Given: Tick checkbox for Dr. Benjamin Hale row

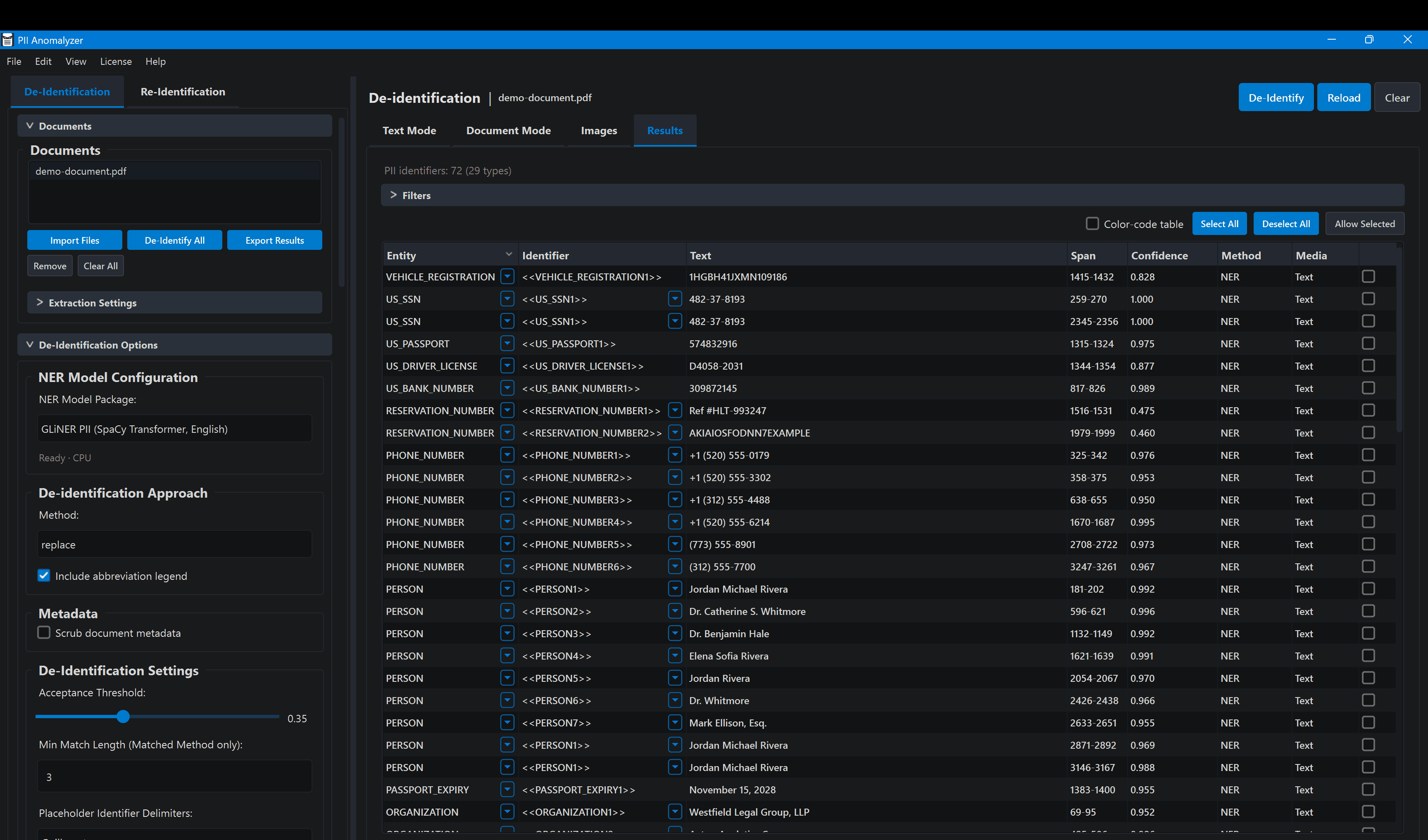Looking at the screenshot, I should point(1368,633).
